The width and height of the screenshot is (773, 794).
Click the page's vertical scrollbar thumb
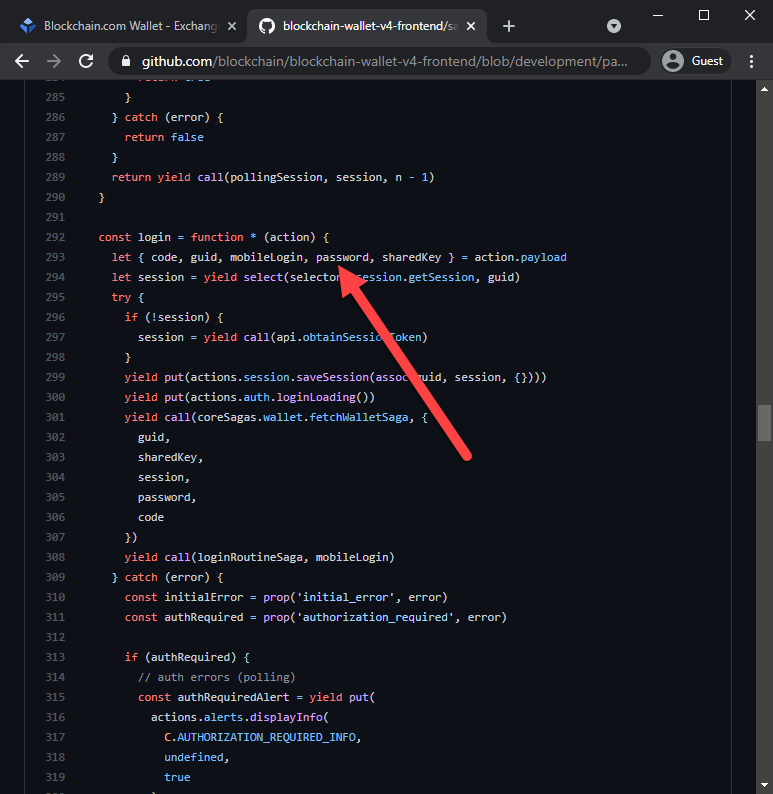(x=765, y=423)
